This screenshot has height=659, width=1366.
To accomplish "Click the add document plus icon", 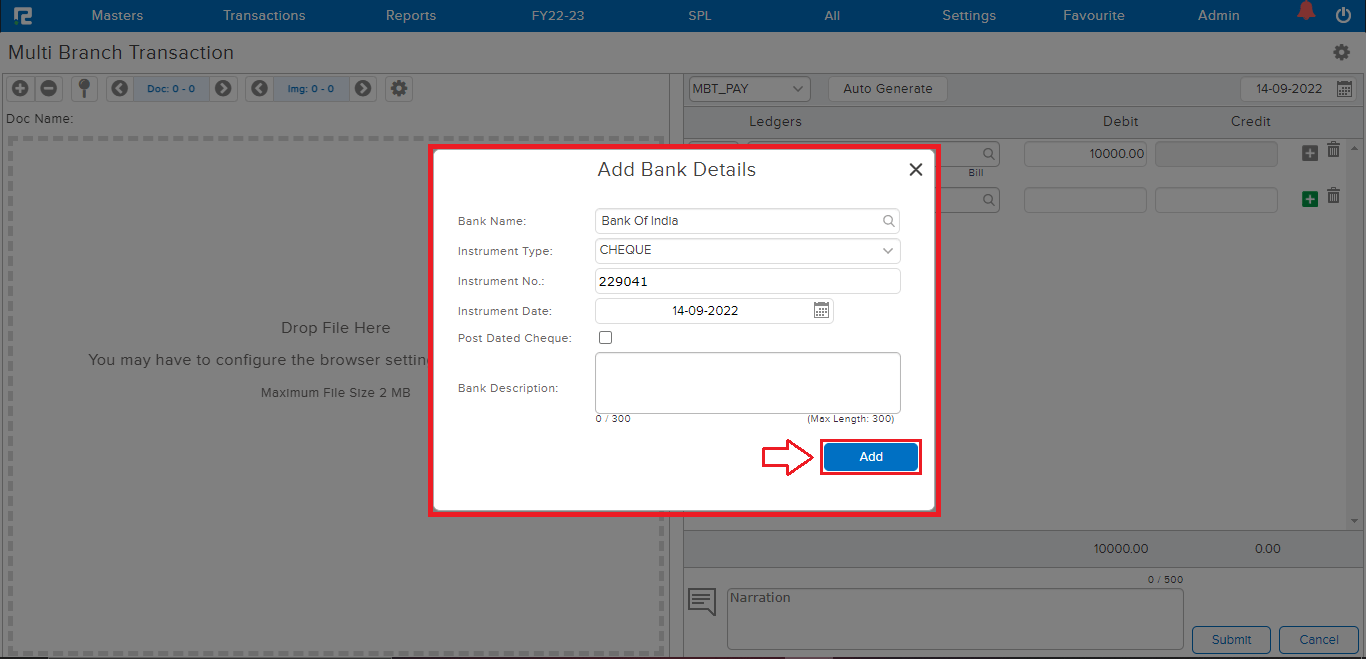I will tap(20, 88).
